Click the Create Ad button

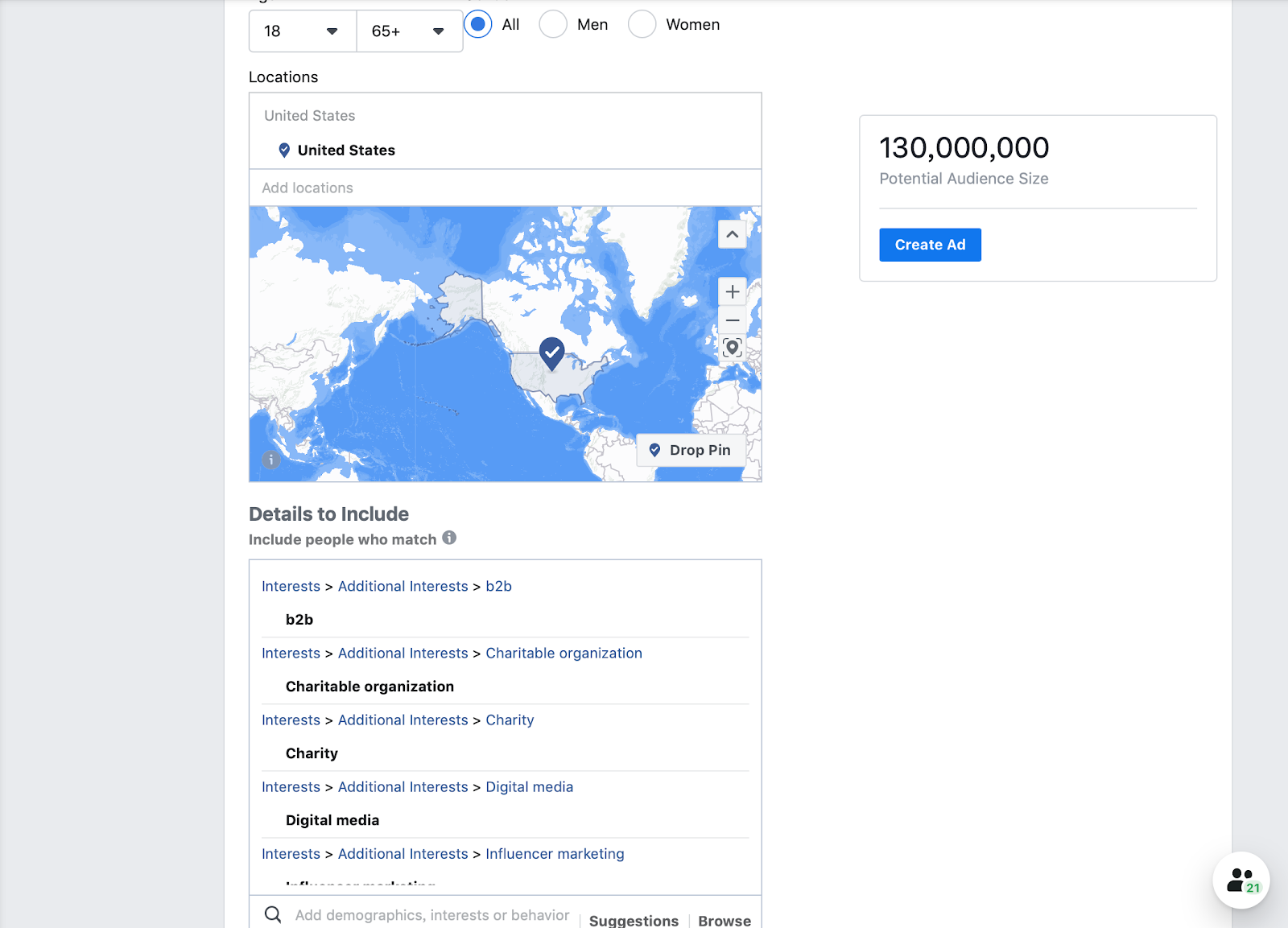click(930, 245)
